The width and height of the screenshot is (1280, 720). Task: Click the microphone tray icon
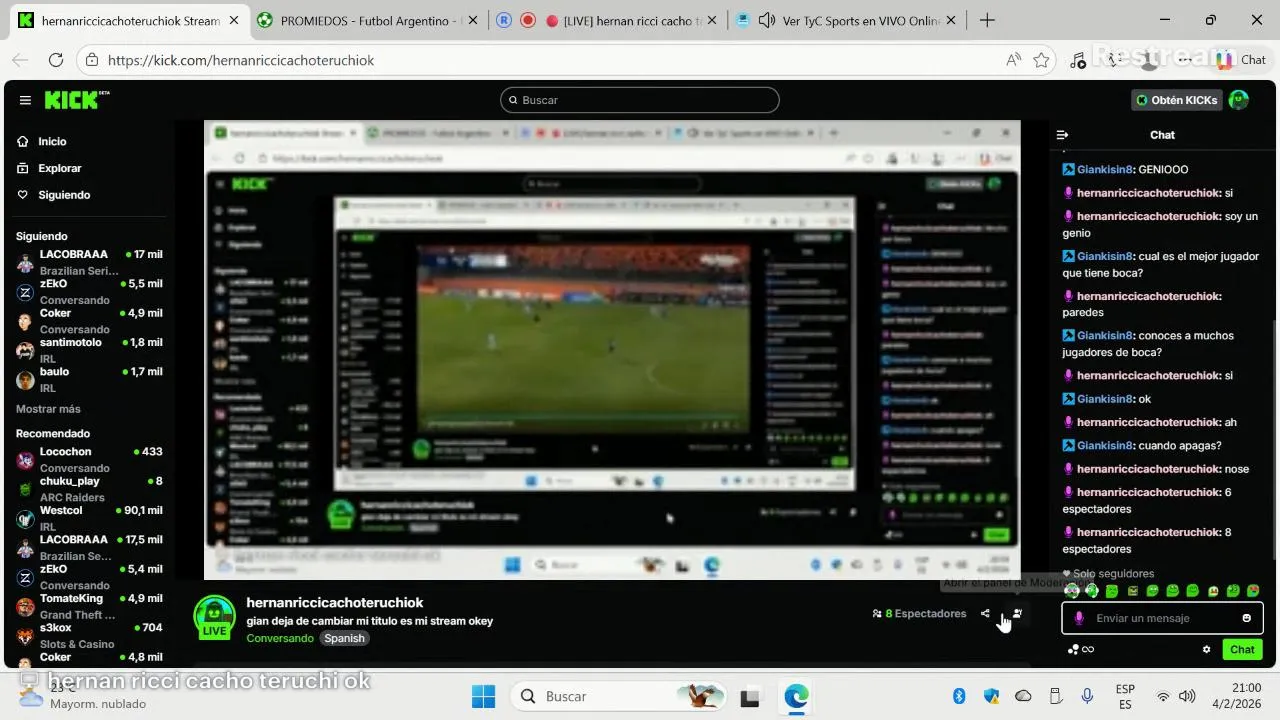(1087, 696)
